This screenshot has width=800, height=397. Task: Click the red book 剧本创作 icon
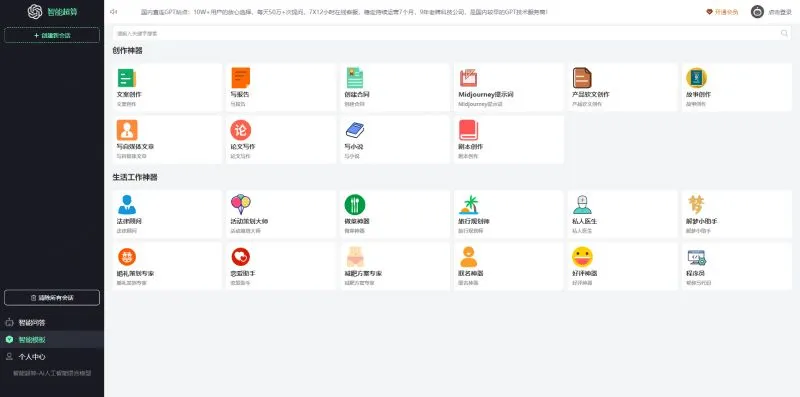[x=468, y=130]
